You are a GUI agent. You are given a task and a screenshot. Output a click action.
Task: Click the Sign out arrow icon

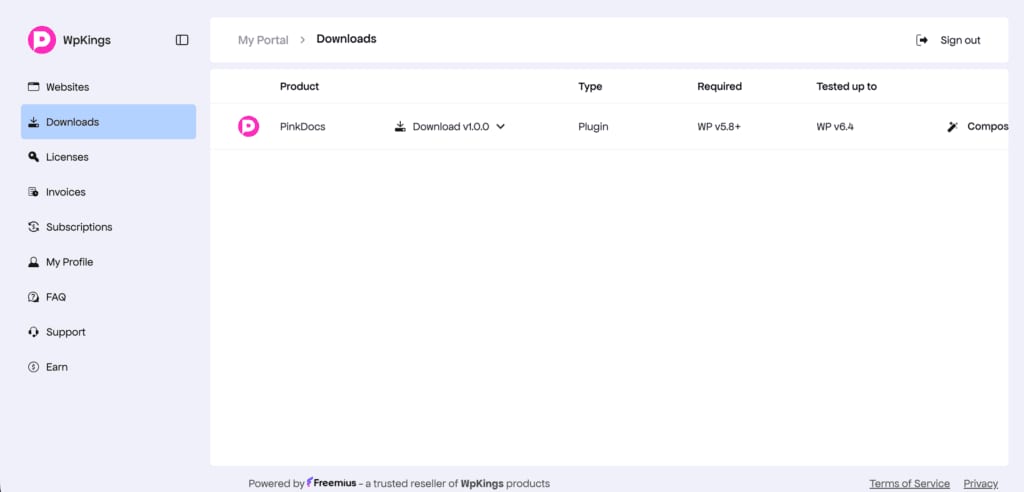coord(922,40)
